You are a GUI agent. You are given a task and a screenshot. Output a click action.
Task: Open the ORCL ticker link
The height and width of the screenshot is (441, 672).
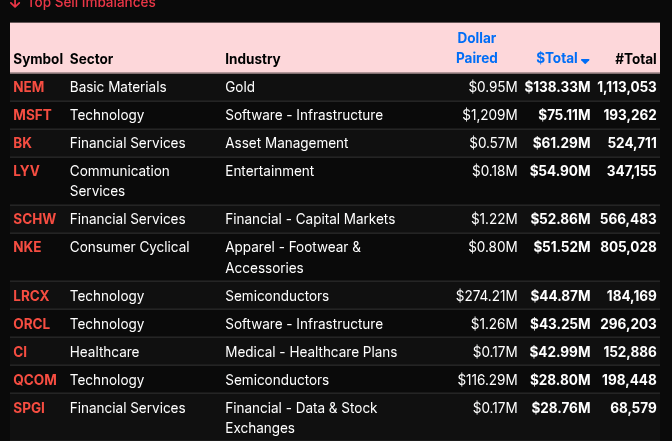click(31, 324)
